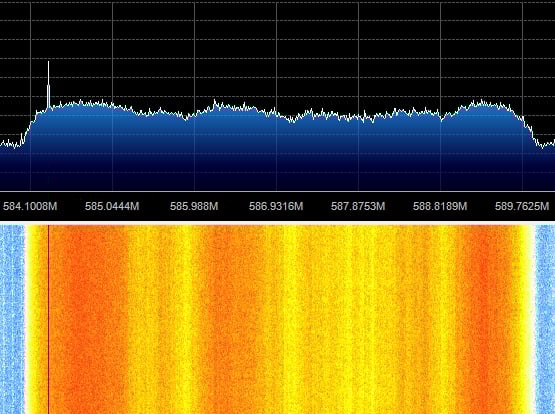The width and height of the screenshot is (555, 414).
Task: Click the dark orange band at waterfall left
Action: click(x=87, y=318)
